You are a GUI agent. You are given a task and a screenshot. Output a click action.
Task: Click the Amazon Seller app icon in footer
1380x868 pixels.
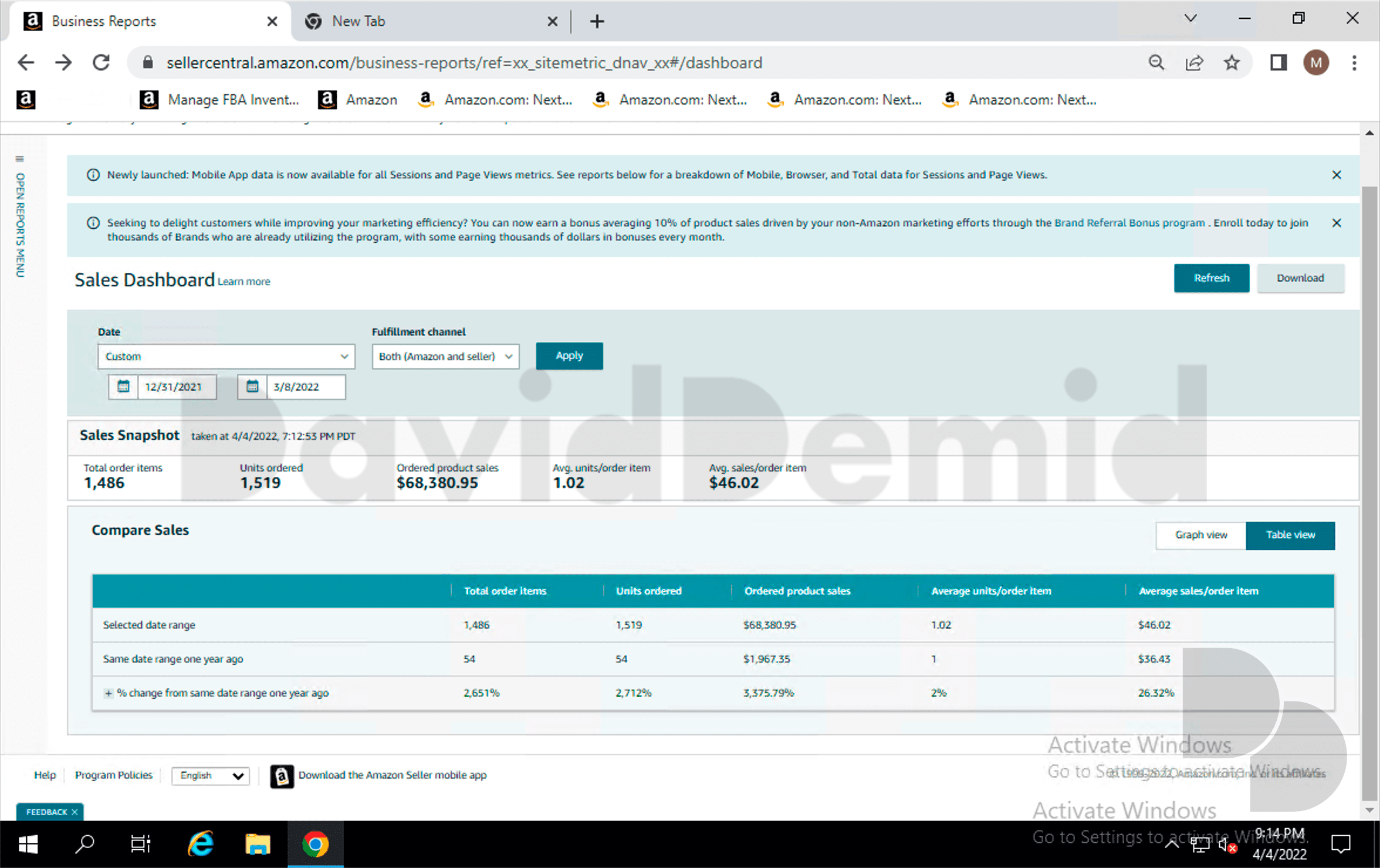(x=282, y=776)
